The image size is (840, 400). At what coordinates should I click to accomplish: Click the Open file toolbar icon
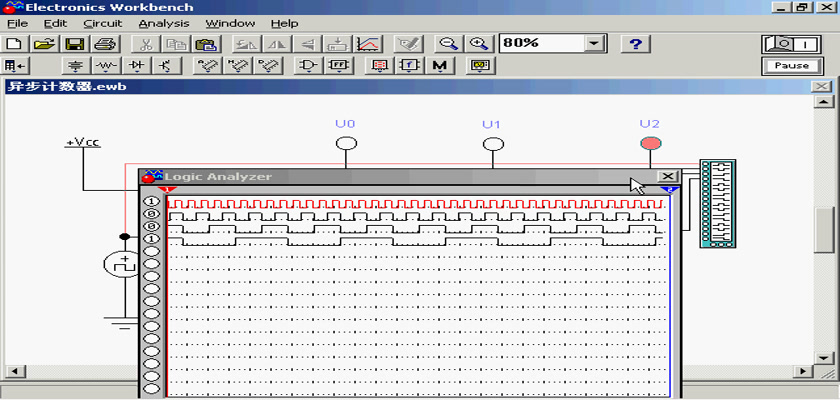pyautogui.click(x=43, y=44)
